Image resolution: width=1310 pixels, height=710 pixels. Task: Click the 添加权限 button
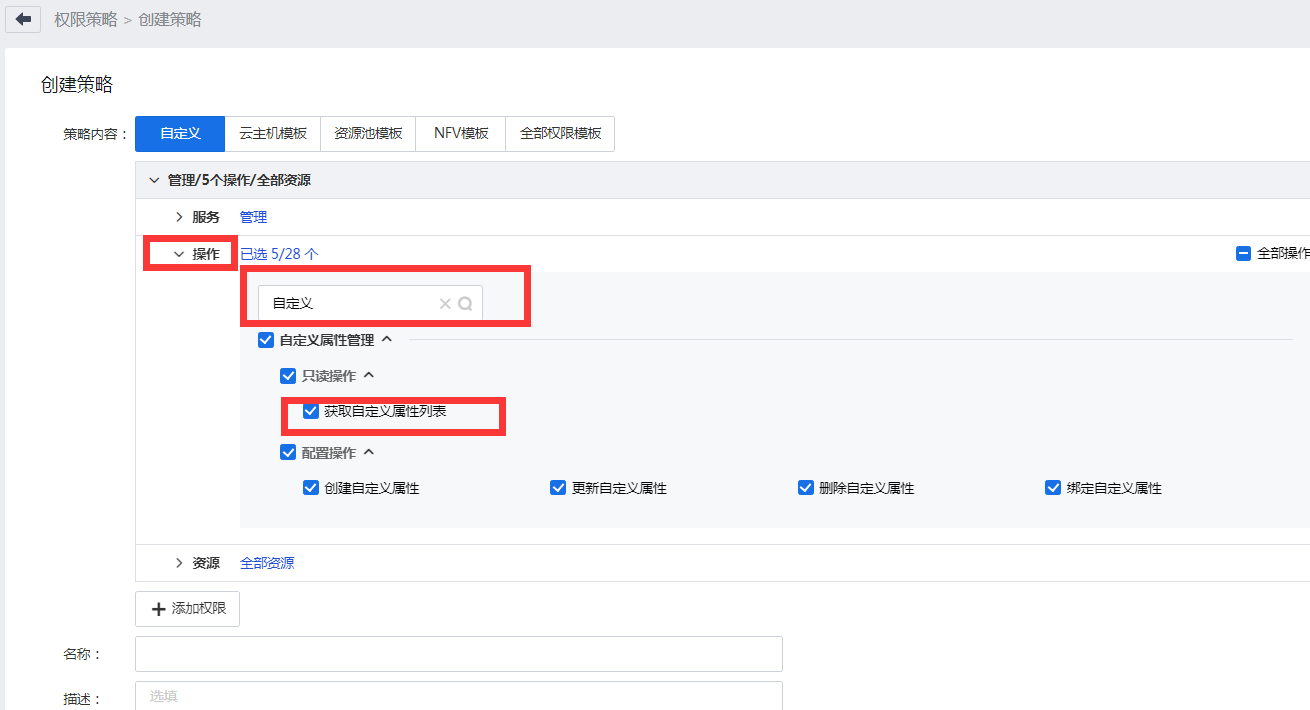point(188,608)
